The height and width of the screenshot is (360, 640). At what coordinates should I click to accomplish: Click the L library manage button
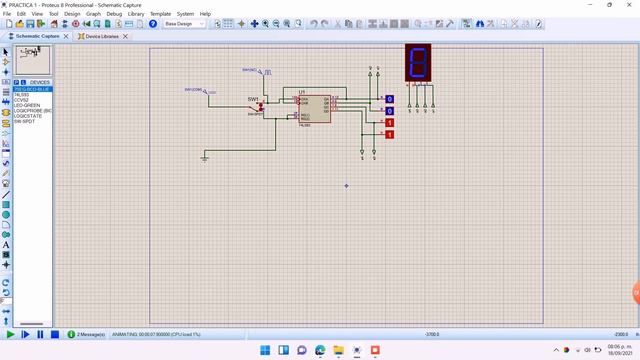click(x=23, y=82)
